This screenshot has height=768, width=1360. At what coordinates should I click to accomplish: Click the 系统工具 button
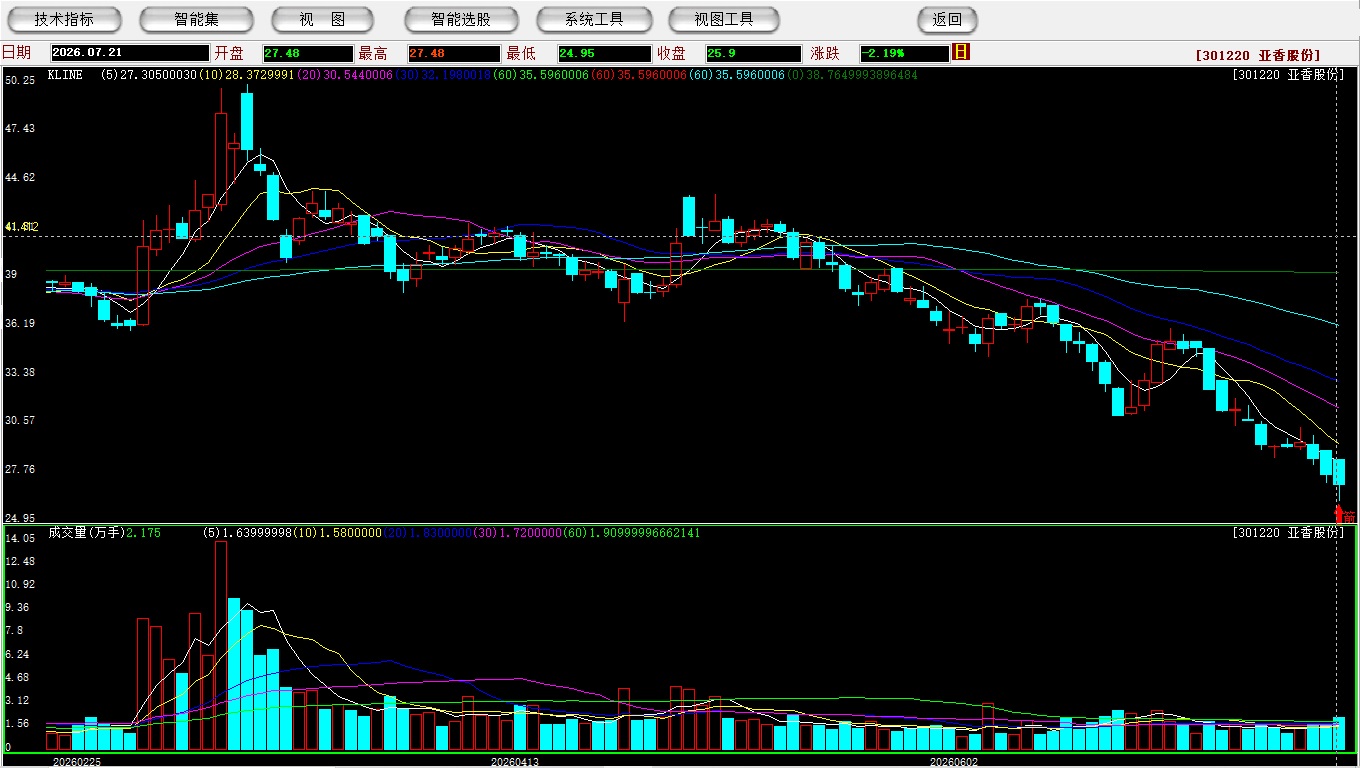tap(594, 20)
